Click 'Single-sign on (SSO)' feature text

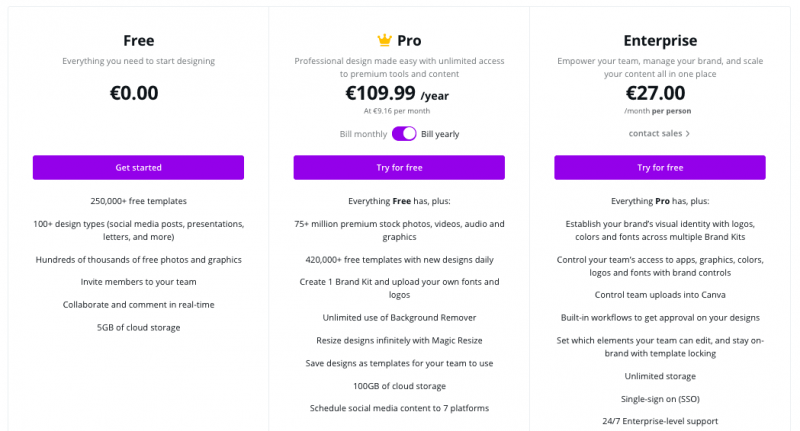[x=660, y=399]
